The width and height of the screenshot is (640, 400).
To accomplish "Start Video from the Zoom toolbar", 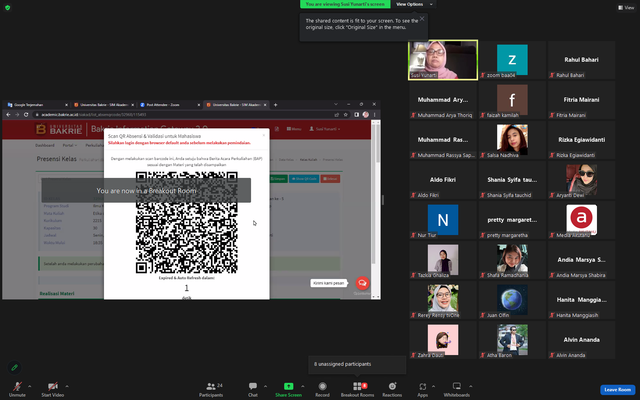I will [x=53, y=389].
